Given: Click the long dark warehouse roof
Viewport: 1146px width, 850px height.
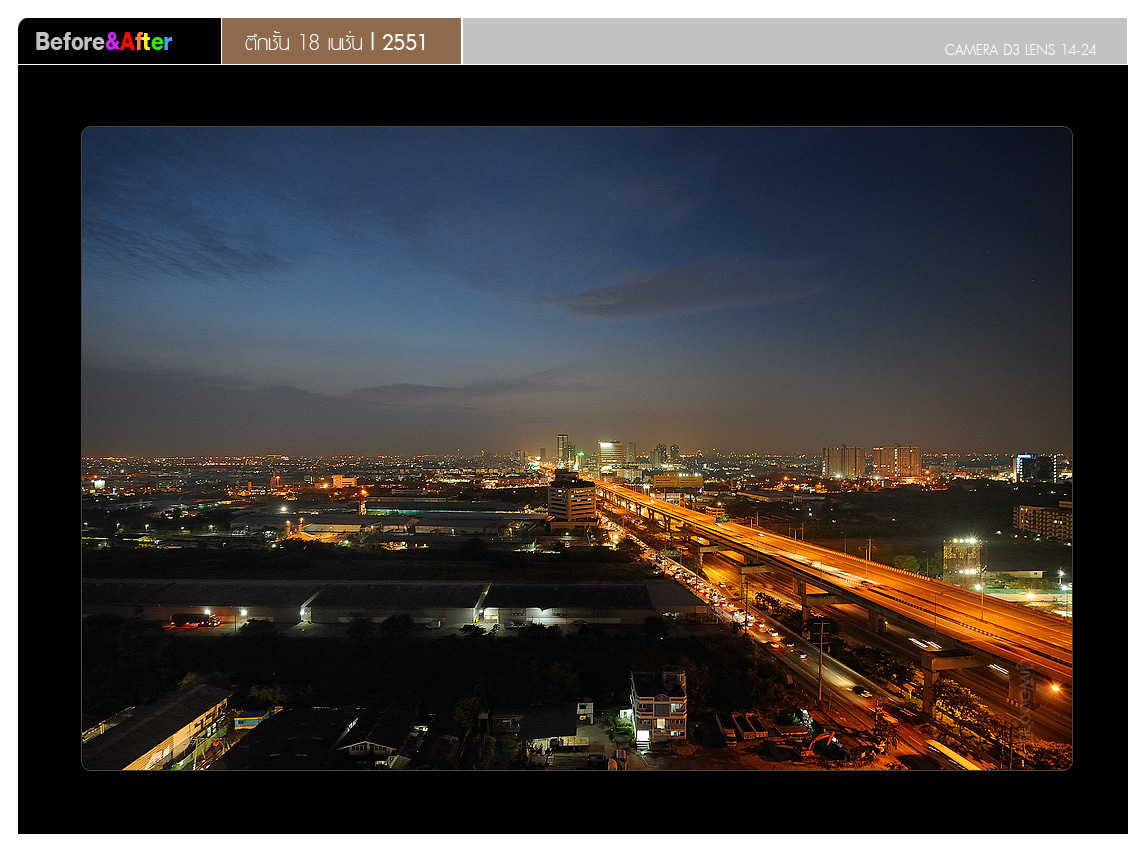Looking at the screenshot, I should coord(400,597).
